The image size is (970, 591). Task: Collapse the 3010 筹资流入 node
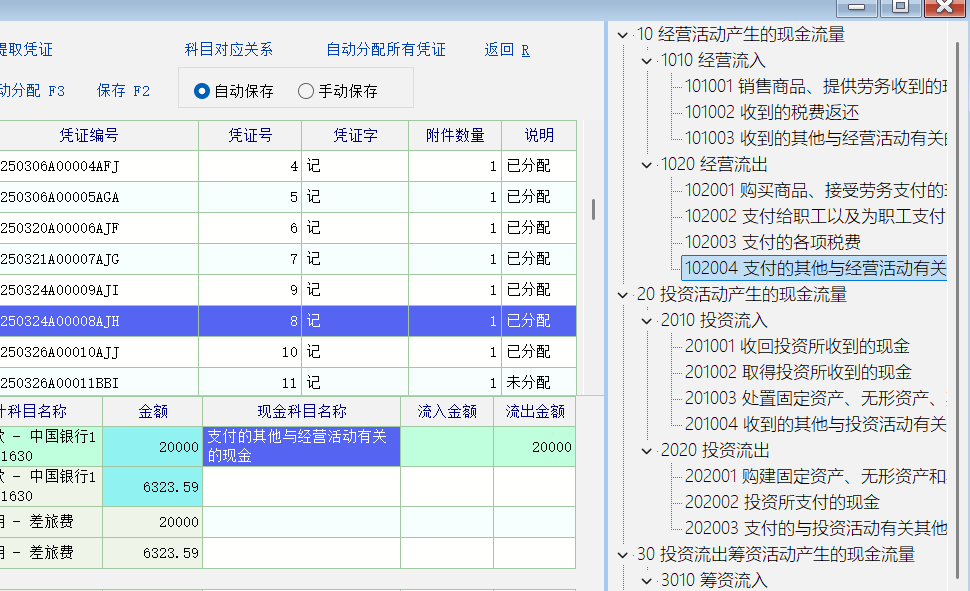[x=646, y=581]
